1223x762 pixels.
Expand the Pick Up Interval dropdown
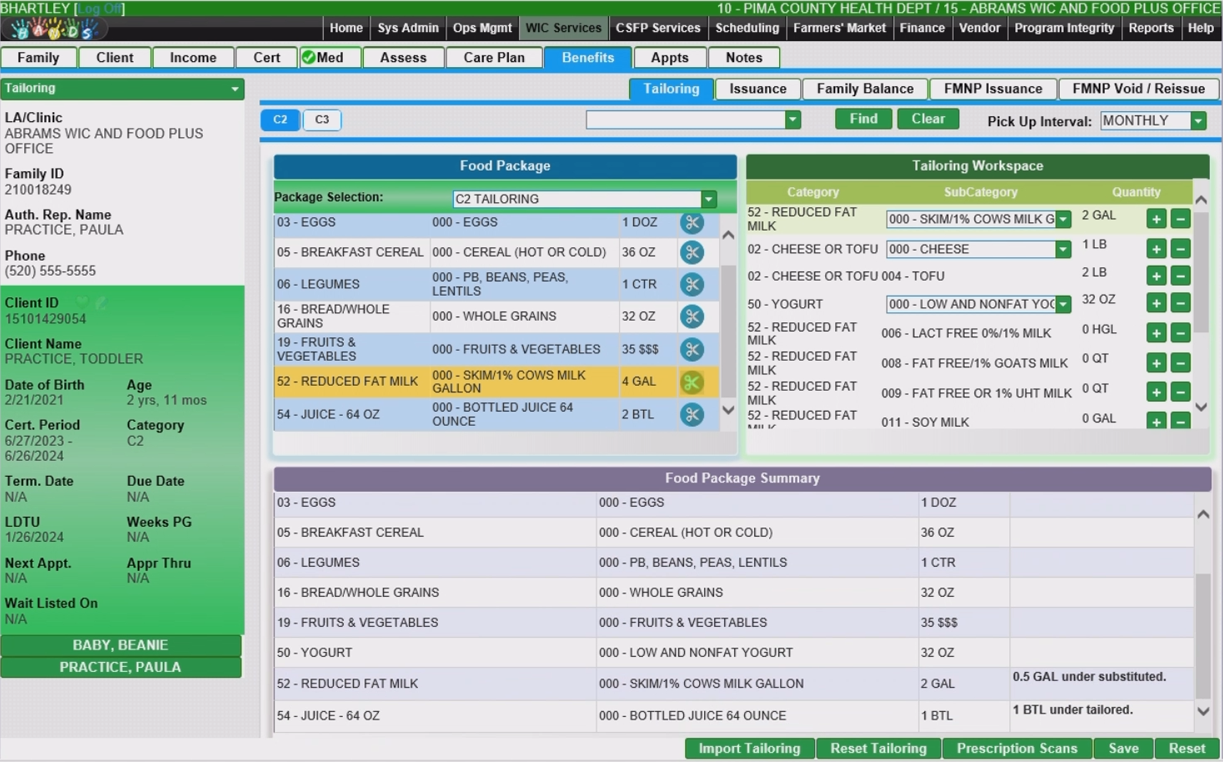[1198, 121]
